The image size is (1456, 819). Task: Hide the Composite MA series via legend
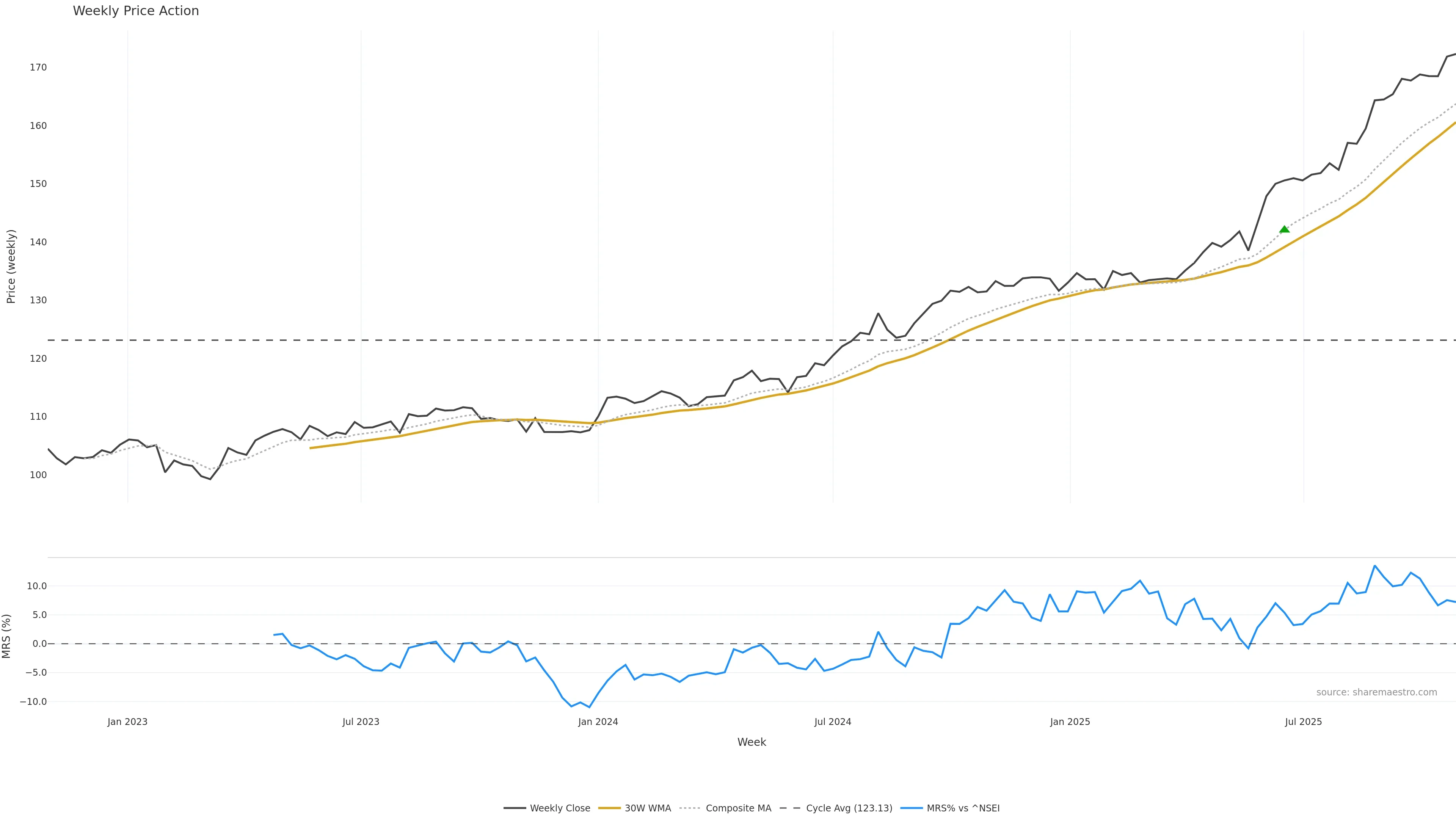click(x=738, y=808)
